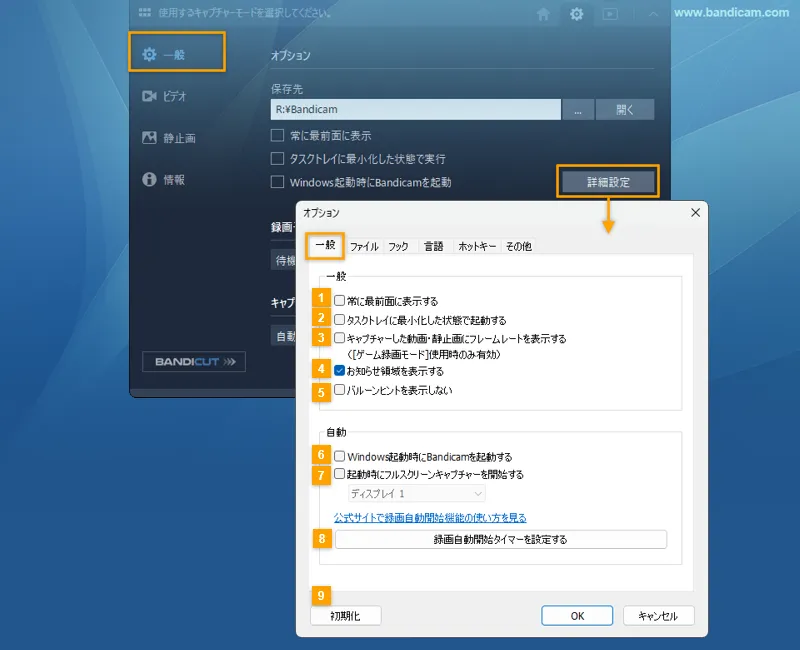Switch to the ホットキー tab

pos(477,246)
